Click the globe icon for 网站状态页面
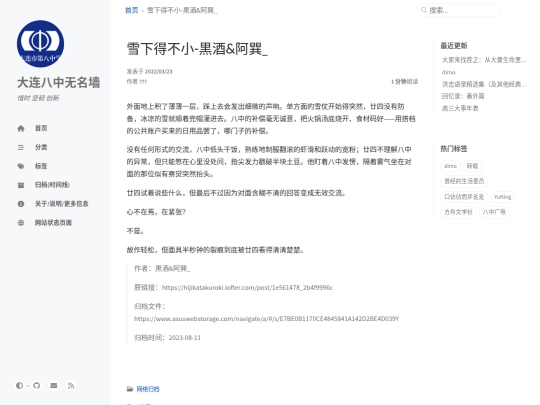 coord(21,223)
